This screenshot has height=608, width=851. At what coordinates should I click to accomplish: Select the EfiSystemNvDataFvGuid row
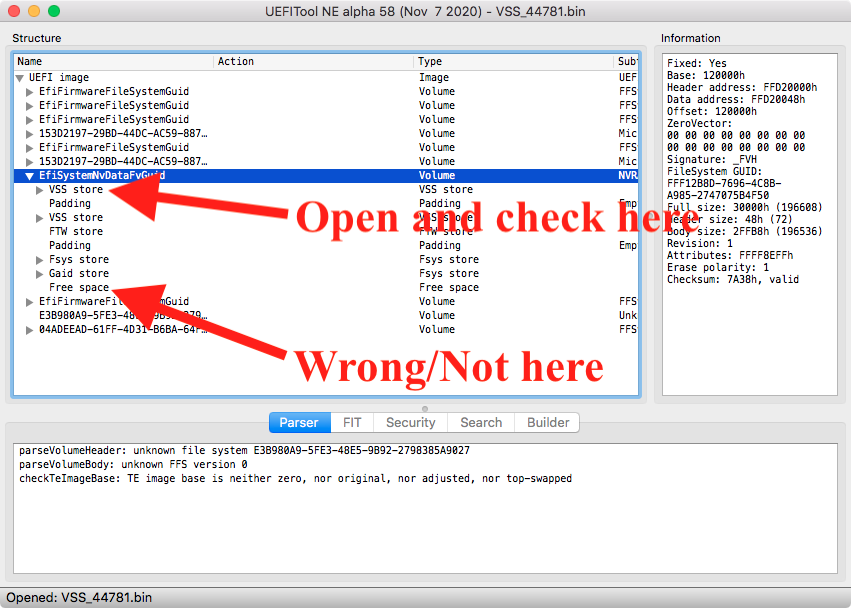pos(327,175)
